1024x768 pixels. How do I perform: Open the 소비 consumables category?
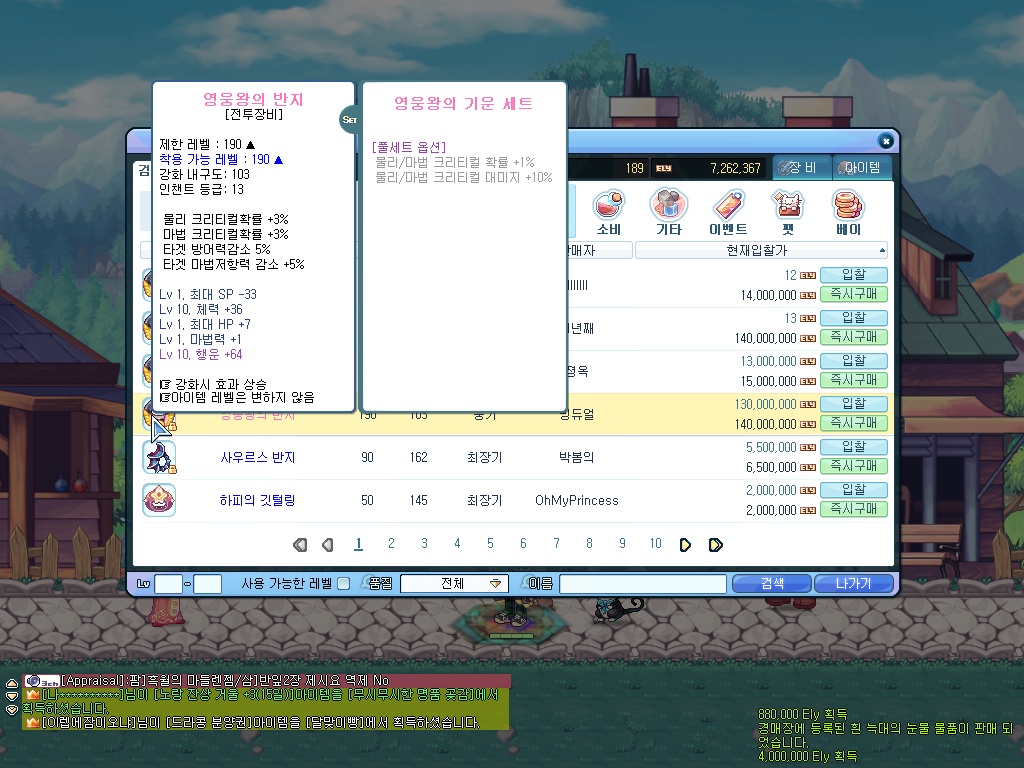pyautogui.click(x=609, y=212)
